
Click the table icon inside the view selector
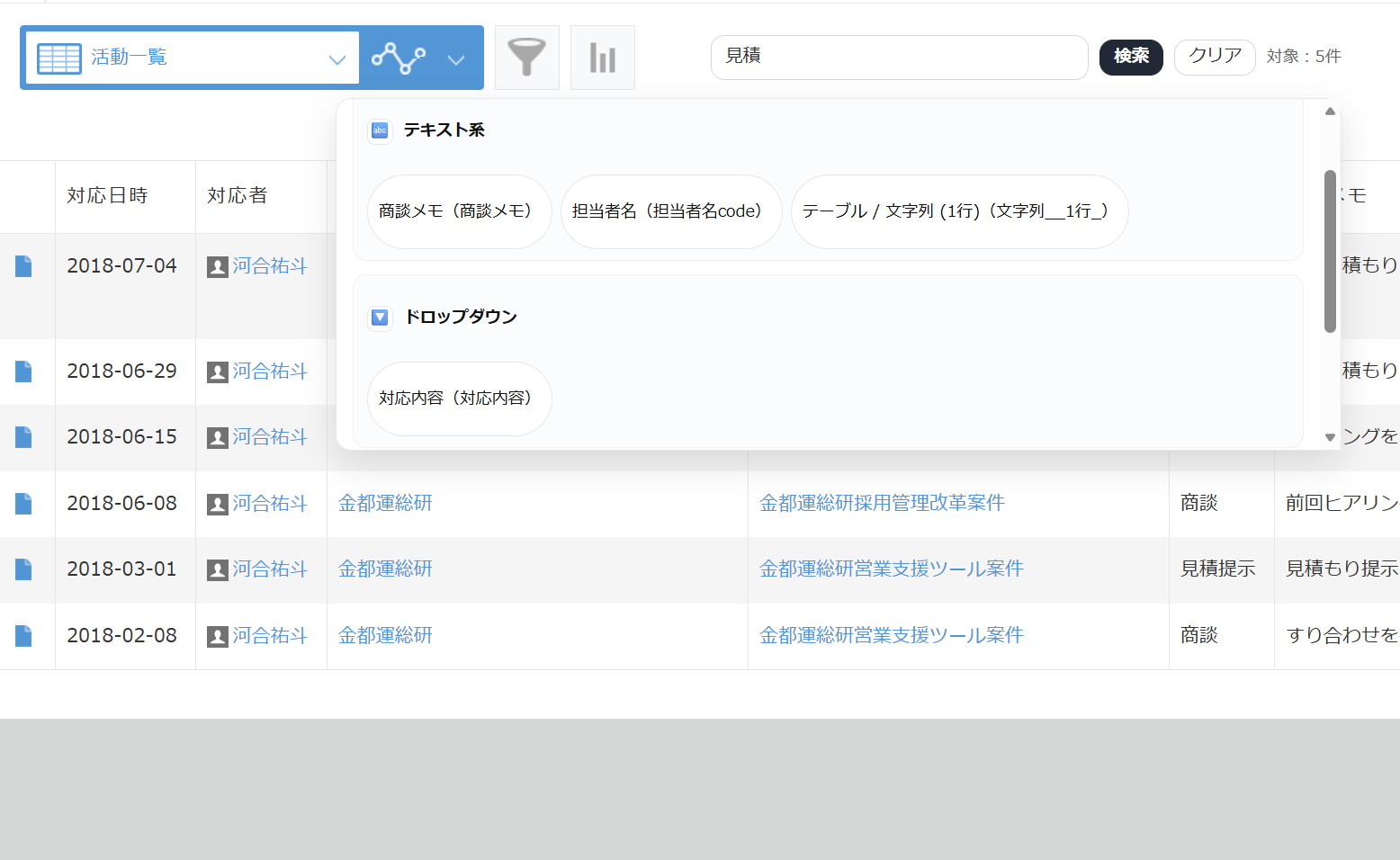click(58, 57)
